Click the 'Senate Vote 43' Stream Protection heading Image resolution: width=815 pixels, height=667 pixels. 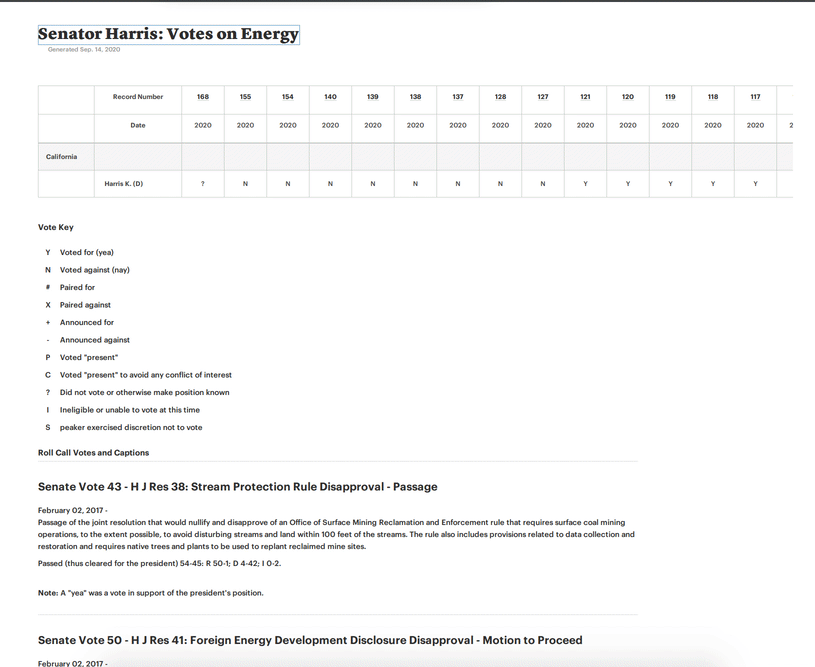click(x=238, y=487)
